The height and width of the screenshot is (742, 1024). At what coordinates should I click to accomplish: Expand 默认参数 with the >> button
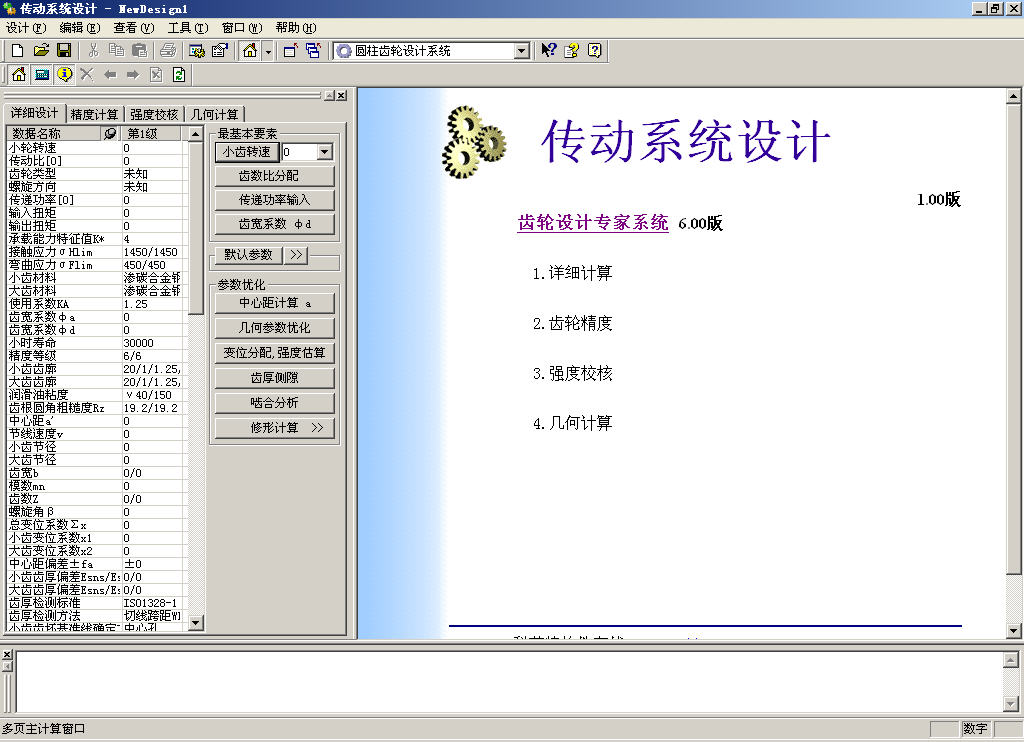296,255
